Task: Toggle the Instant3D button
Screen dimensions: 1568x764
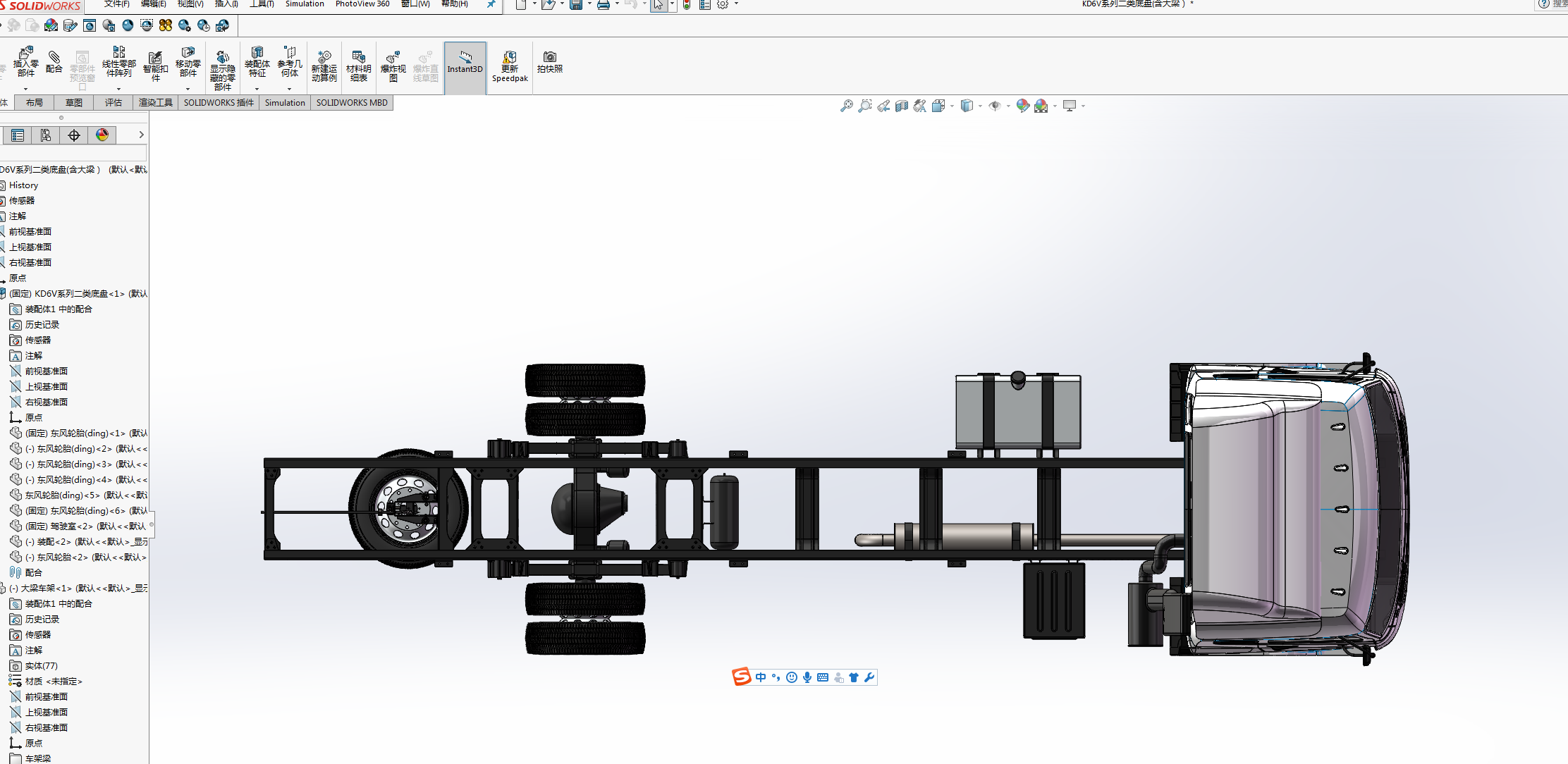Action: pyautogui.click(x=465, y=68)
